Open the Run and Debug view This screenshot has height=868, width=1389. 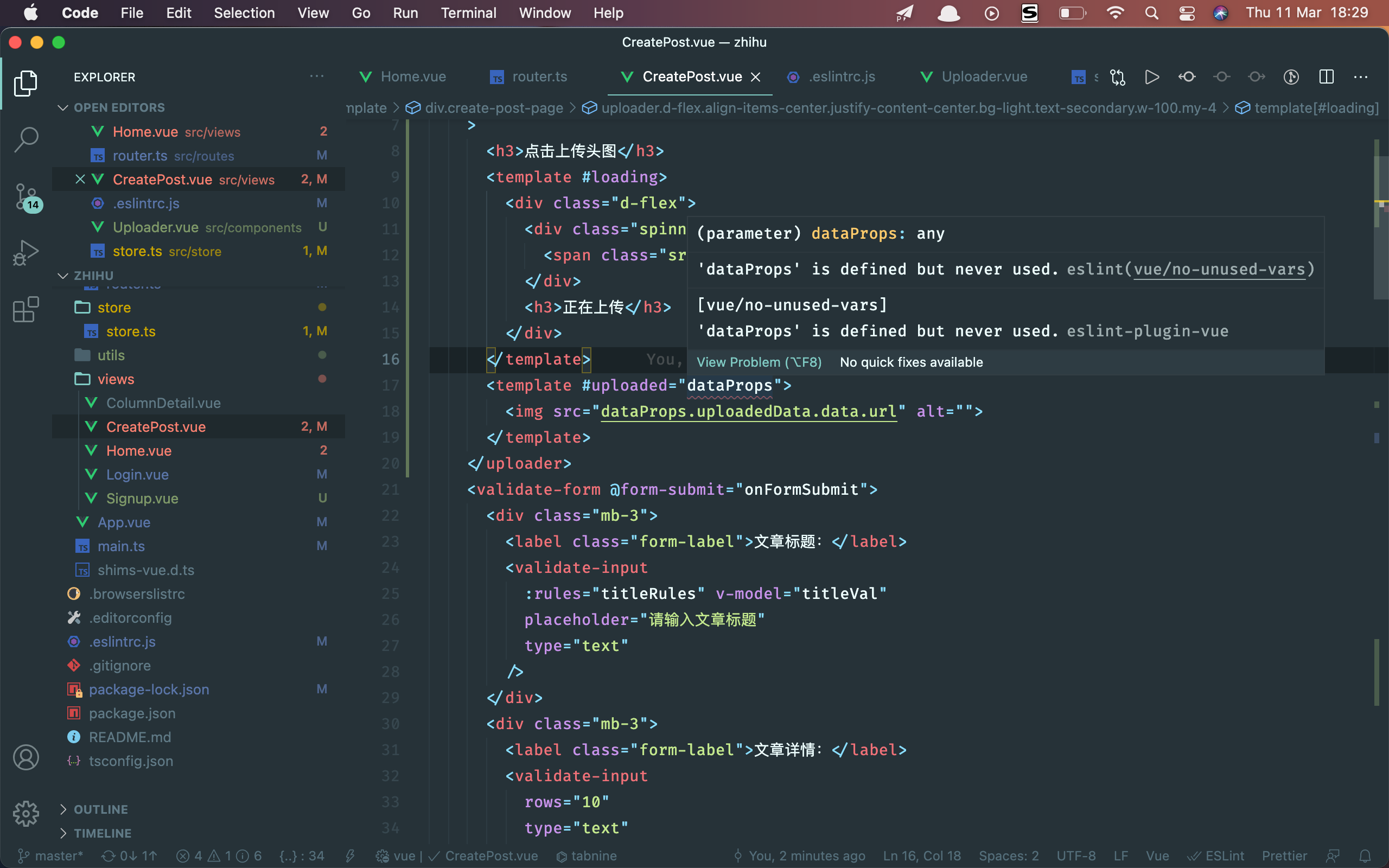pyautogui.click(x=26, y=253)
